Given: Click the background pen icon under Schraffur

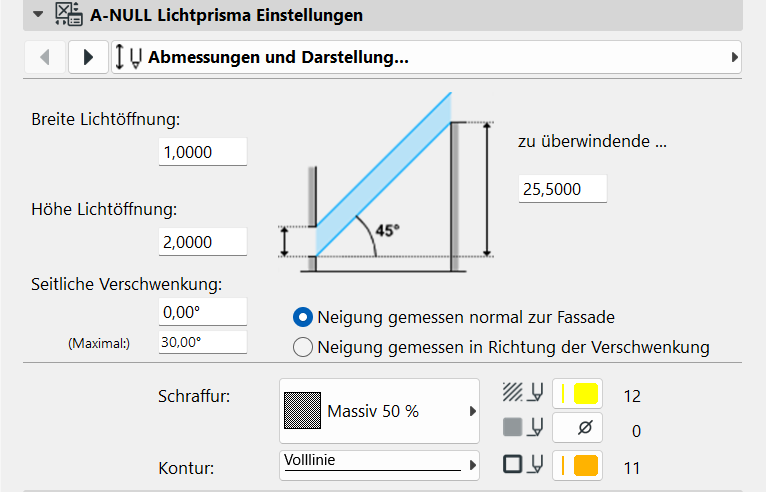Looking at the screenshot, I should 521,430.
